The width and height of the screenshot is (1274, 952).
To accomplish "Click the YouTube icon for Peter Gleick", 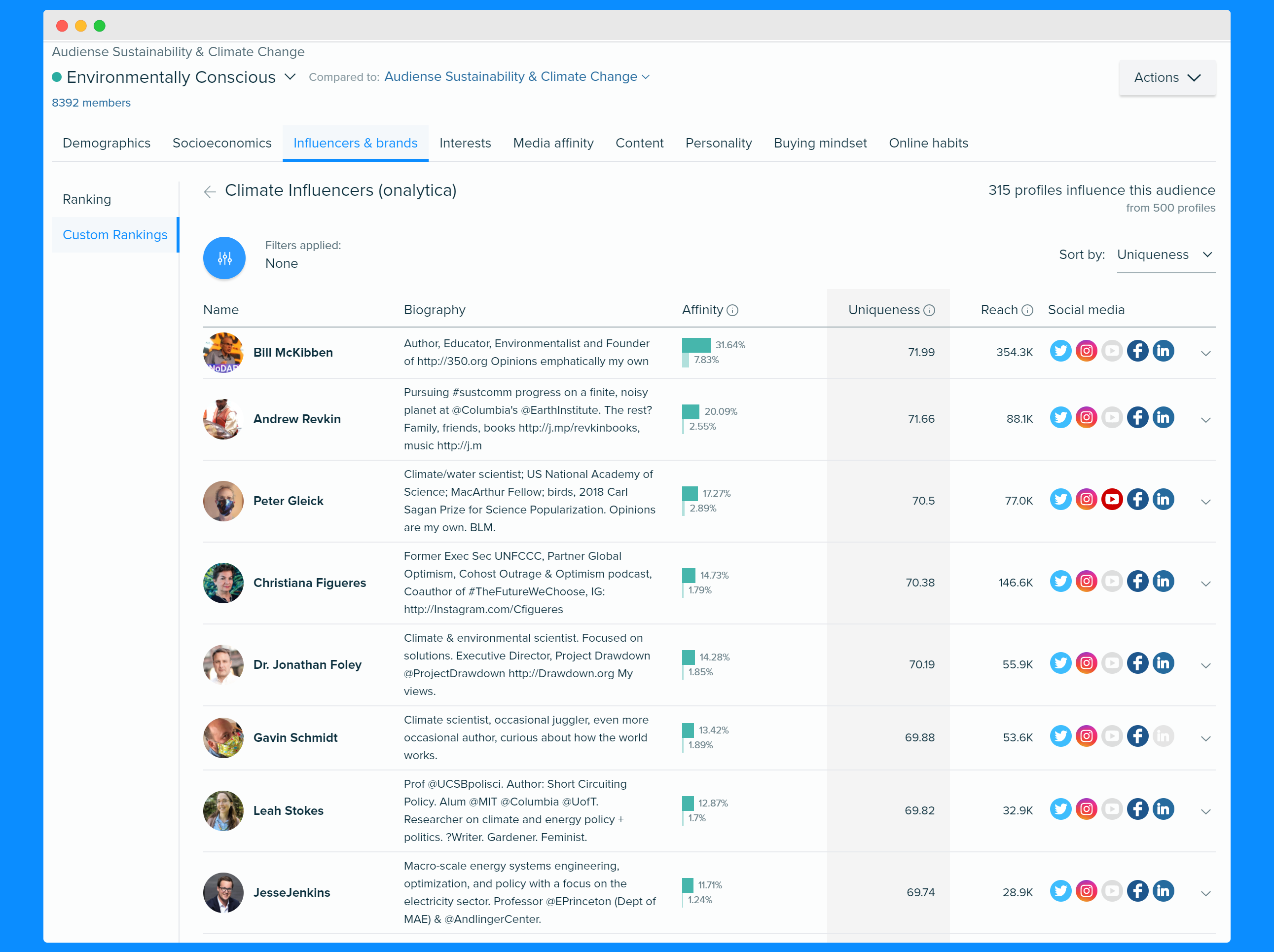I will point(1112,499).
